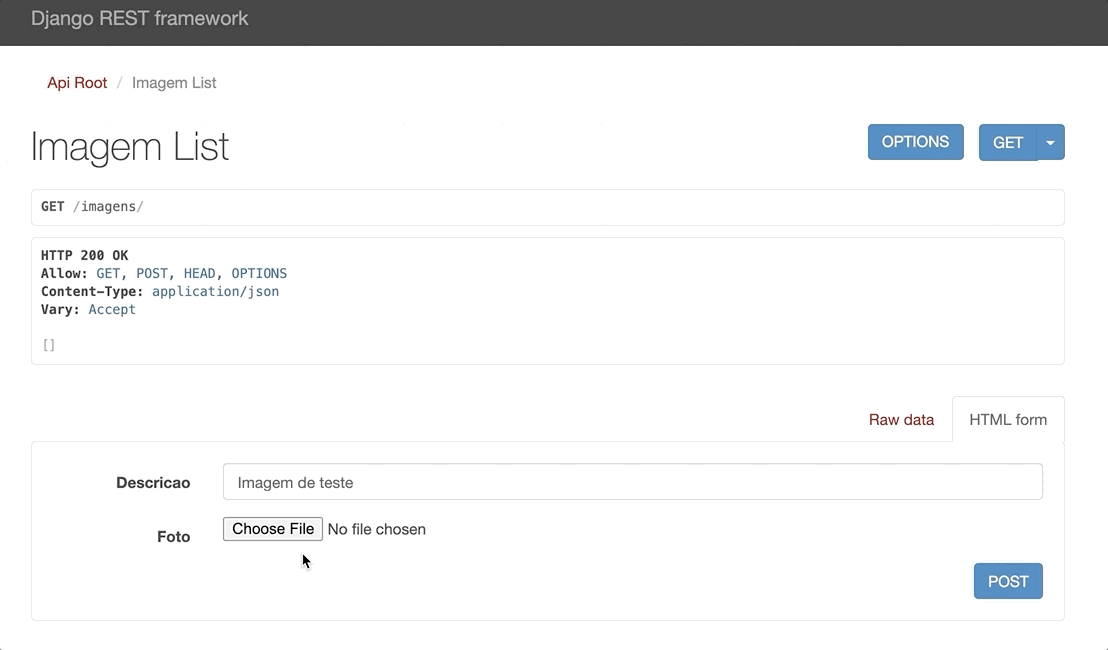Focus the Descricao text field
Screen dimensions: 1108x650
click(x=632, y=482)
